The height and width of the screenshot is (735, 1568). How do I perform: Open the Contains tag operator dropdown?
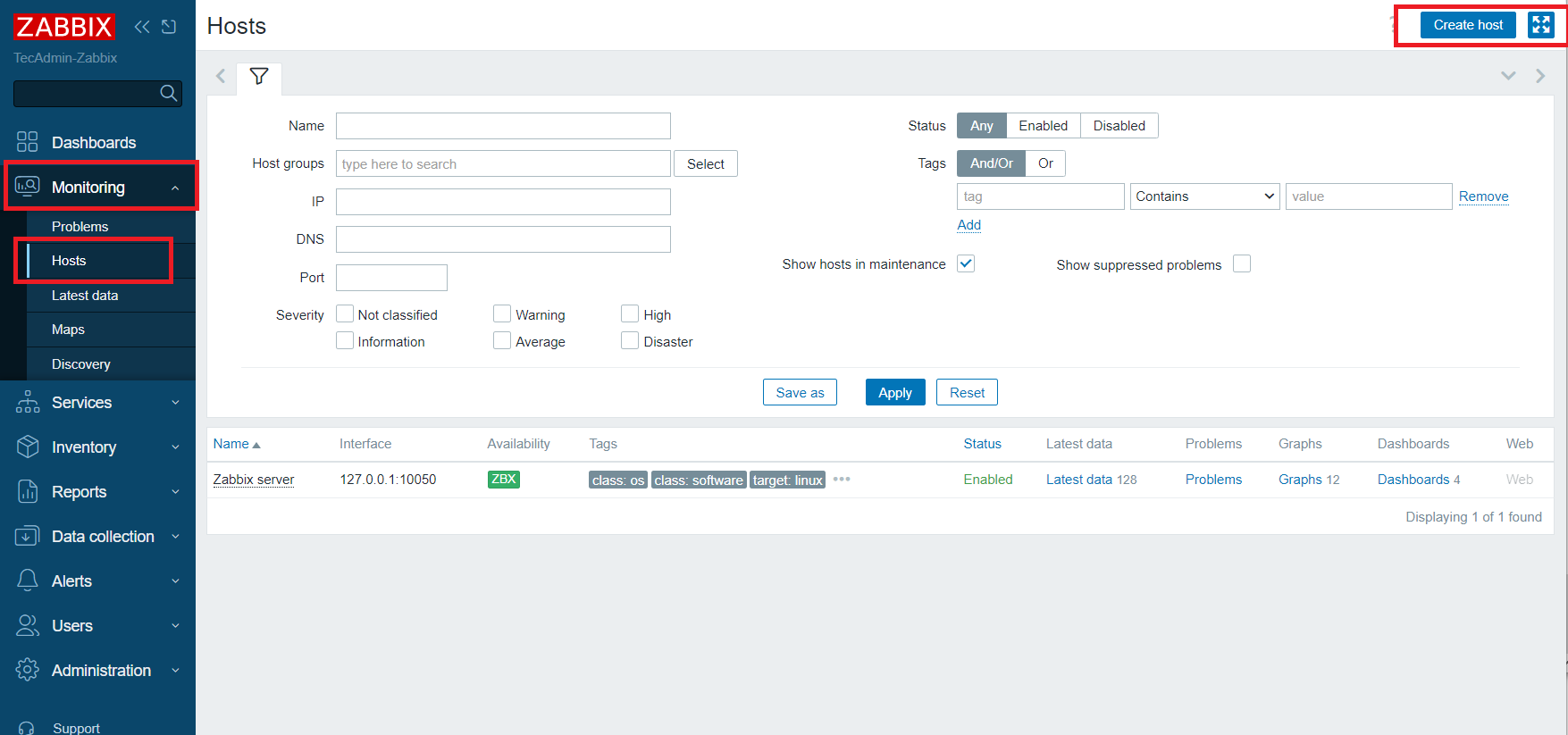point(1204,196)
